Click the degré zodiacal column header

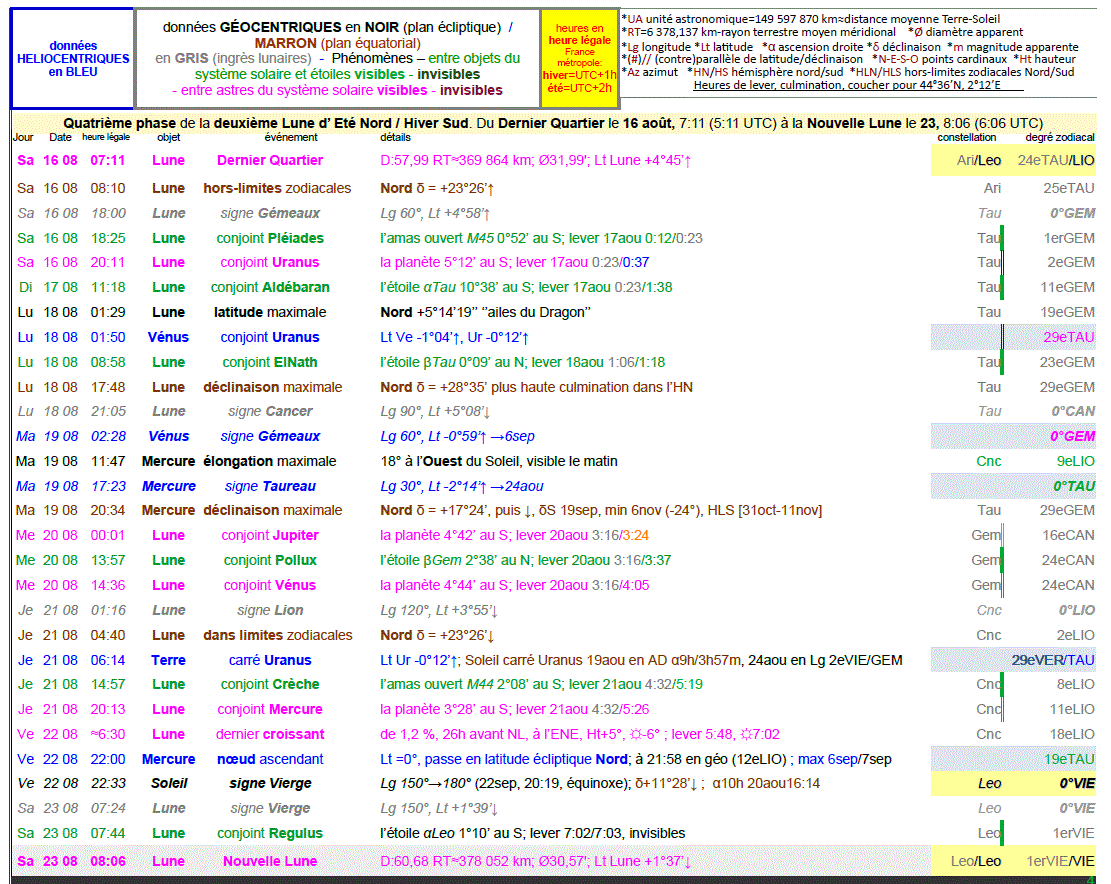point(1060,137)
